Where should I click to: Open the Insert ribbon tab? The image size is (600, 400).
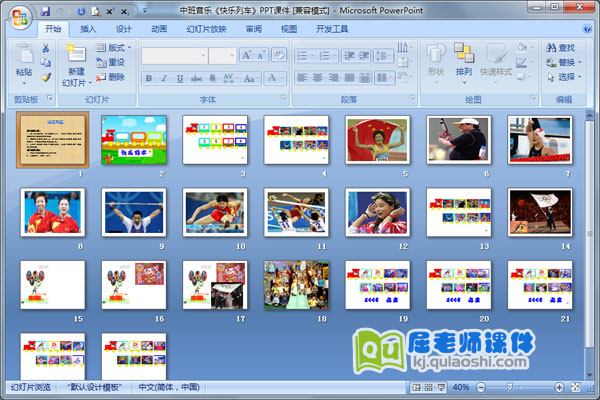pyautogui.click(x=88, y=29)
